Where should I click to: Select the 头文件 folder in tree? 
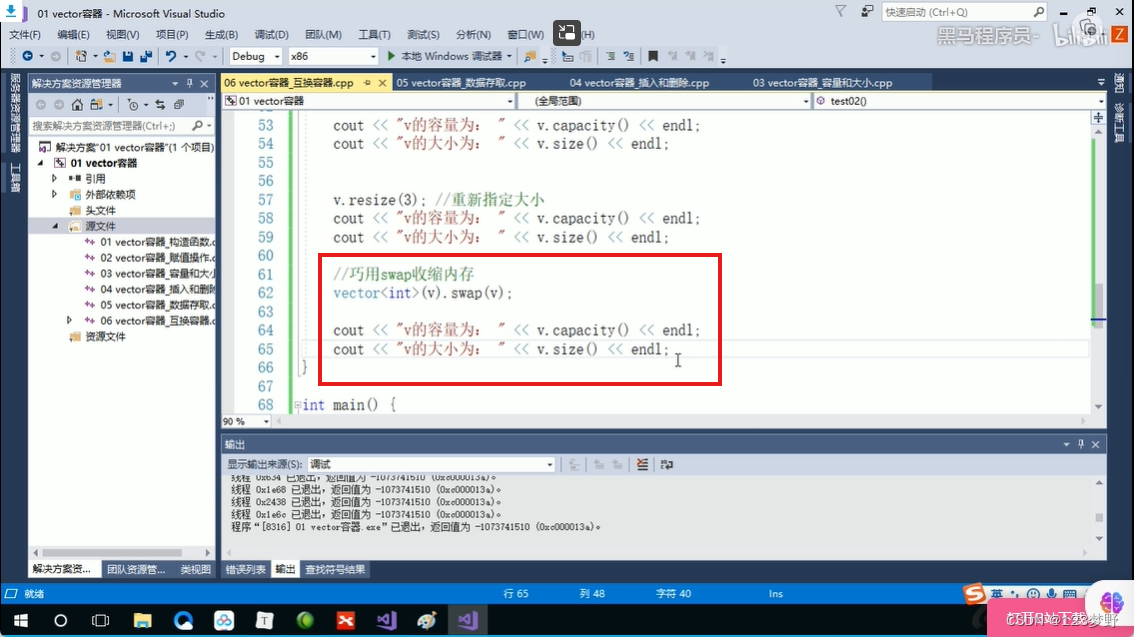100,210
